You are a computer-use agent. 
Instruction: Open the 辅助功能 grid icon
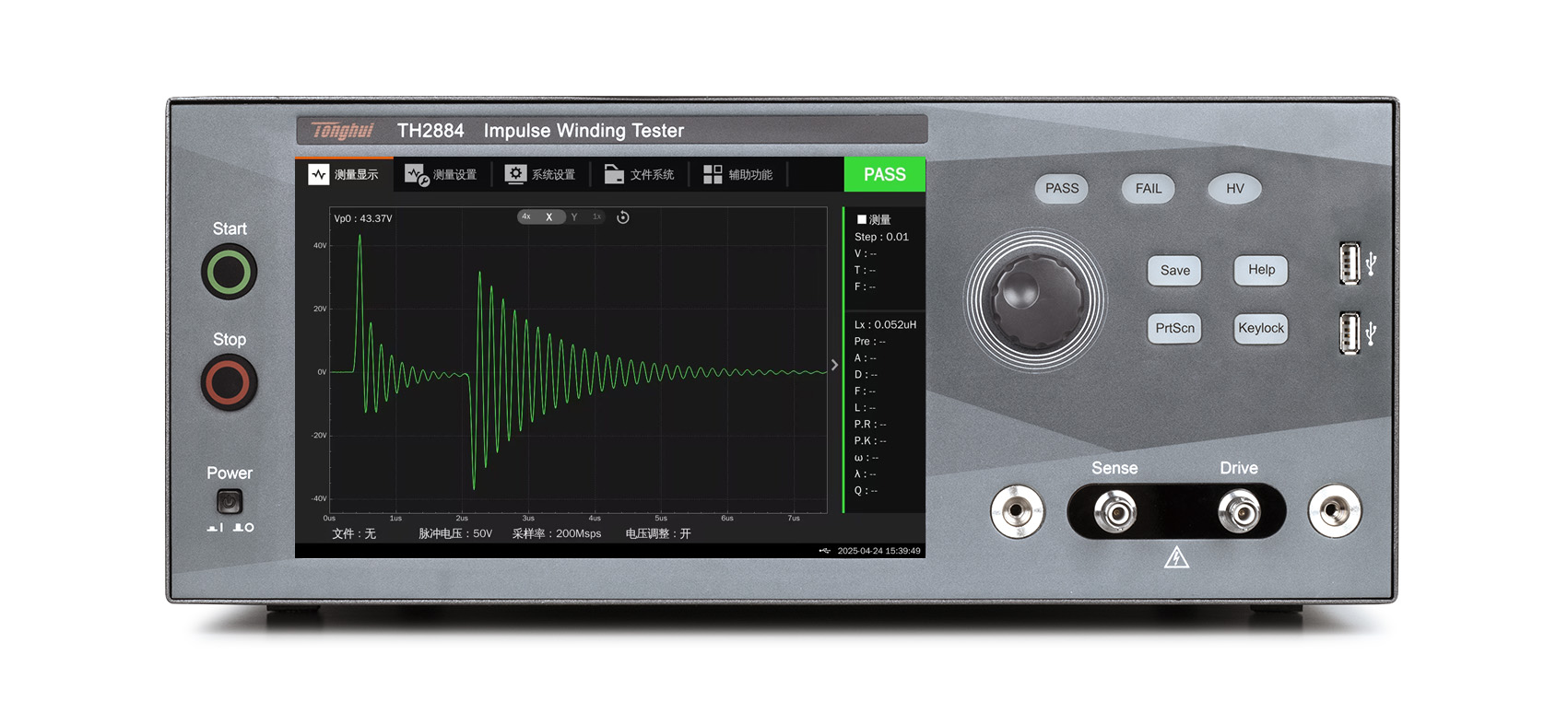pyautogui.click(x=713, y=174)
